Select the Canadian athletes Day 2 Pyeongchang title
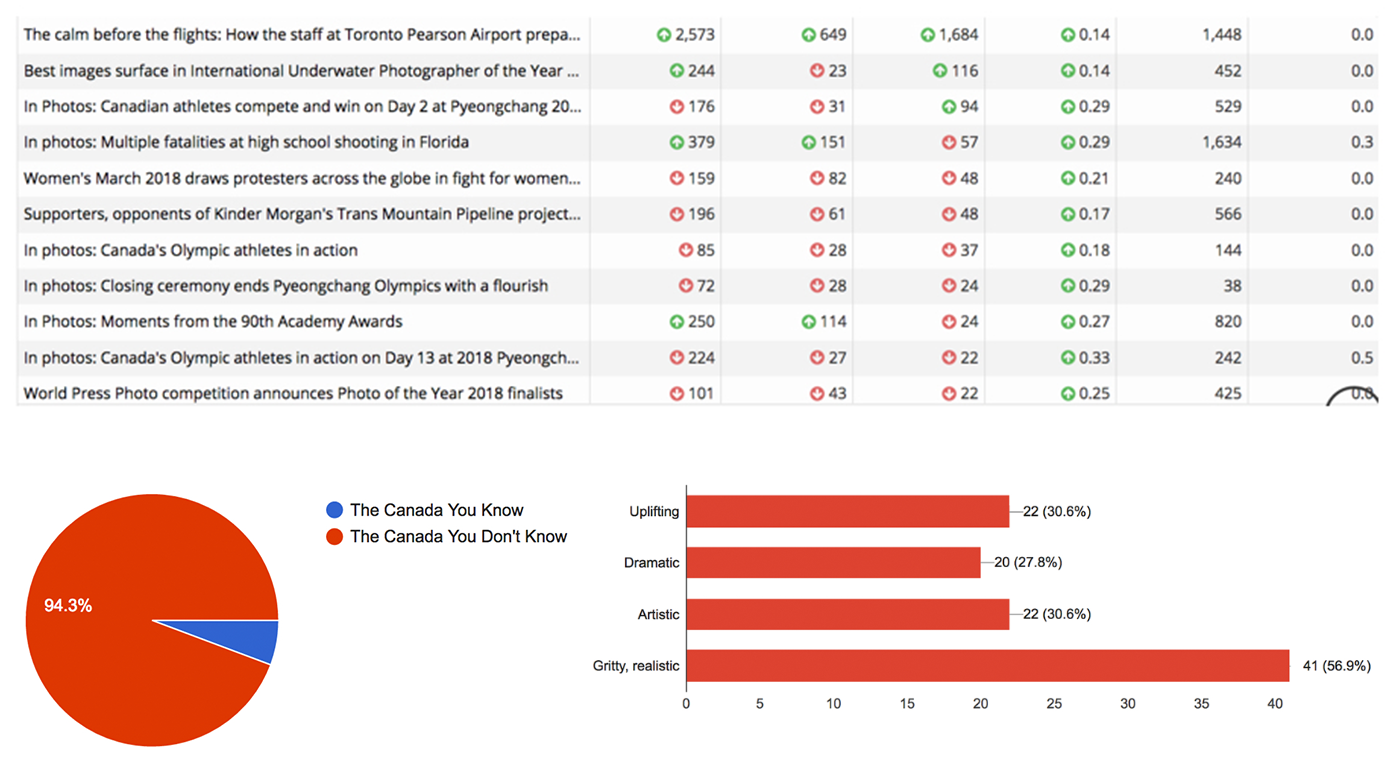Viewport: 1400px width, 780px height. [x=301, y=107]
